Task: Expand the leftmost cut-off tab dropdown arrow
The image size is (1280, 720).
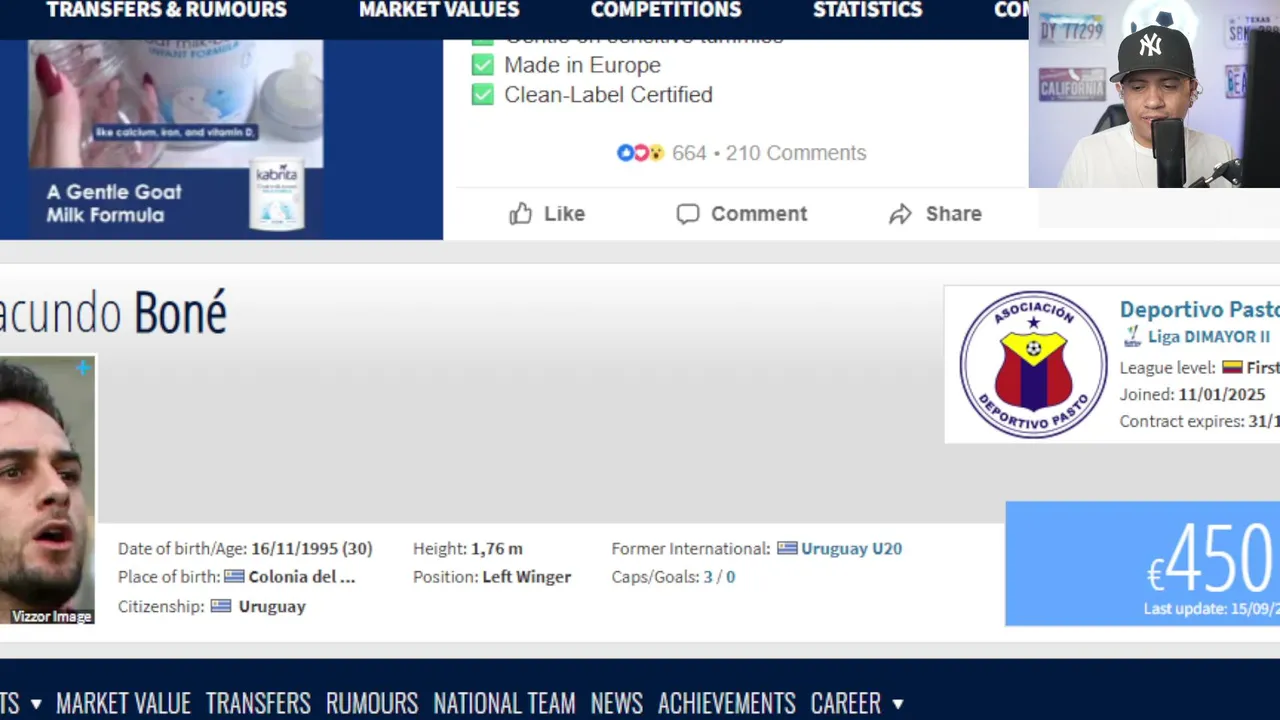Action: pos(35,704)
